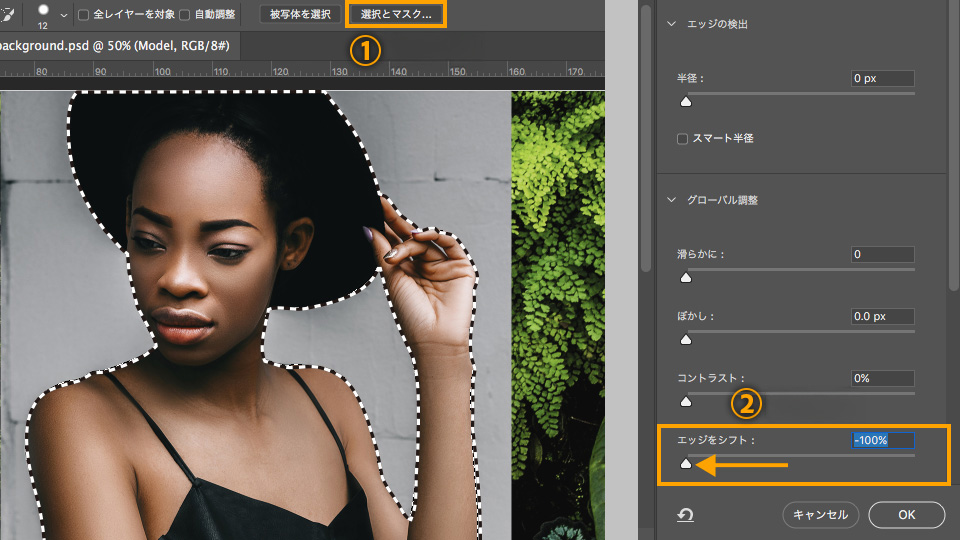Open 選択とマスク workspace button
960x540 pixels.
(x=396, y=14)
